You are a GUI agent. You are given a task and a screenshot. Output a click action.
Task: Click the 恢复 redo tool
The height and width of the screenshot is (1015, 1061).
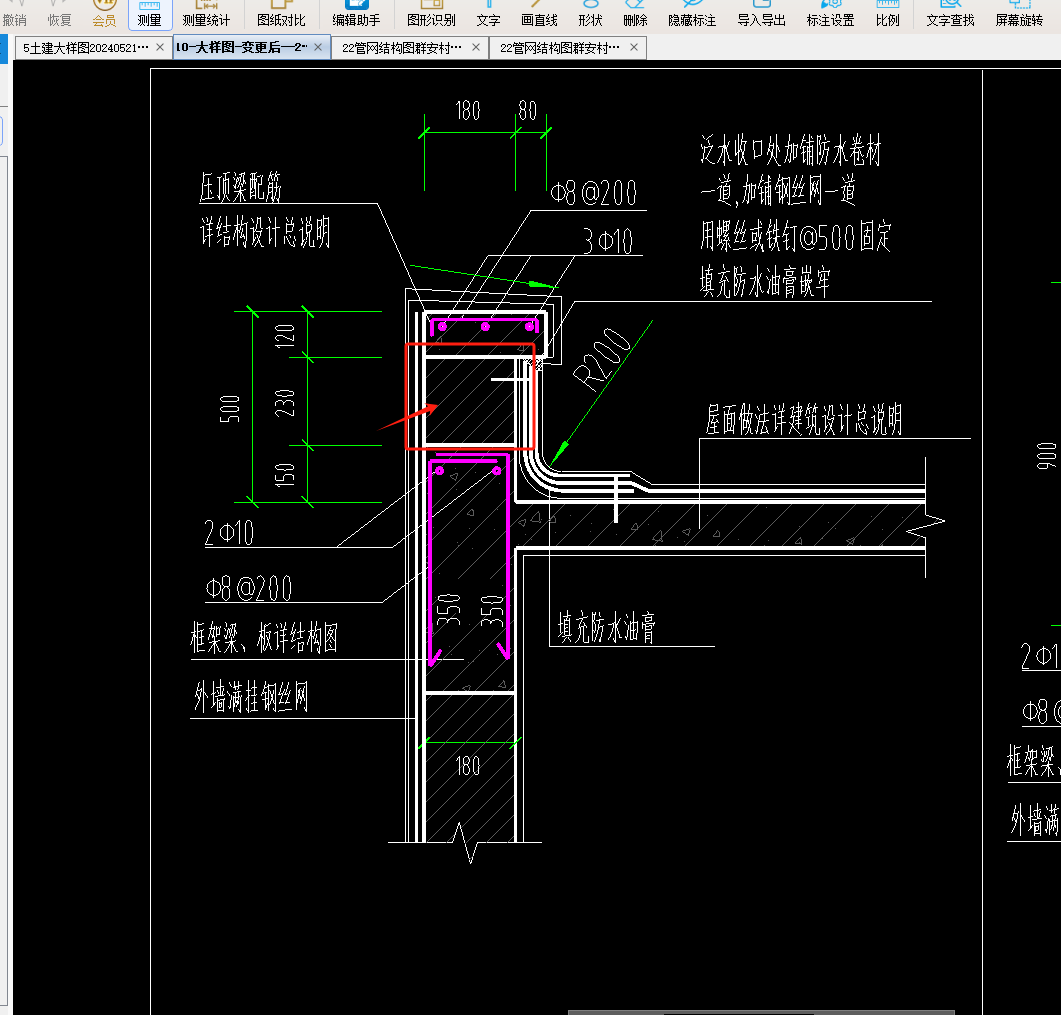60,14
